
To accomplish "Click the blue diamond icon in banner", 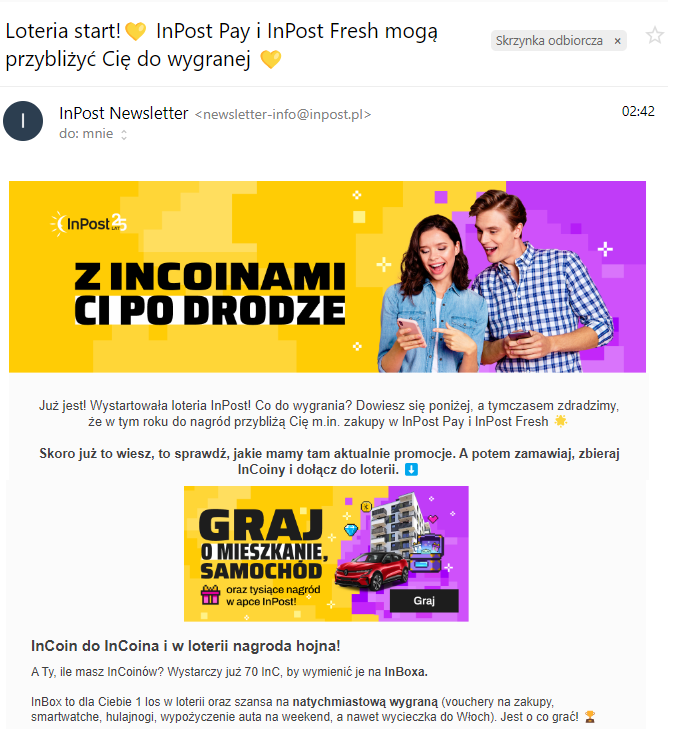I will [351, 530].
